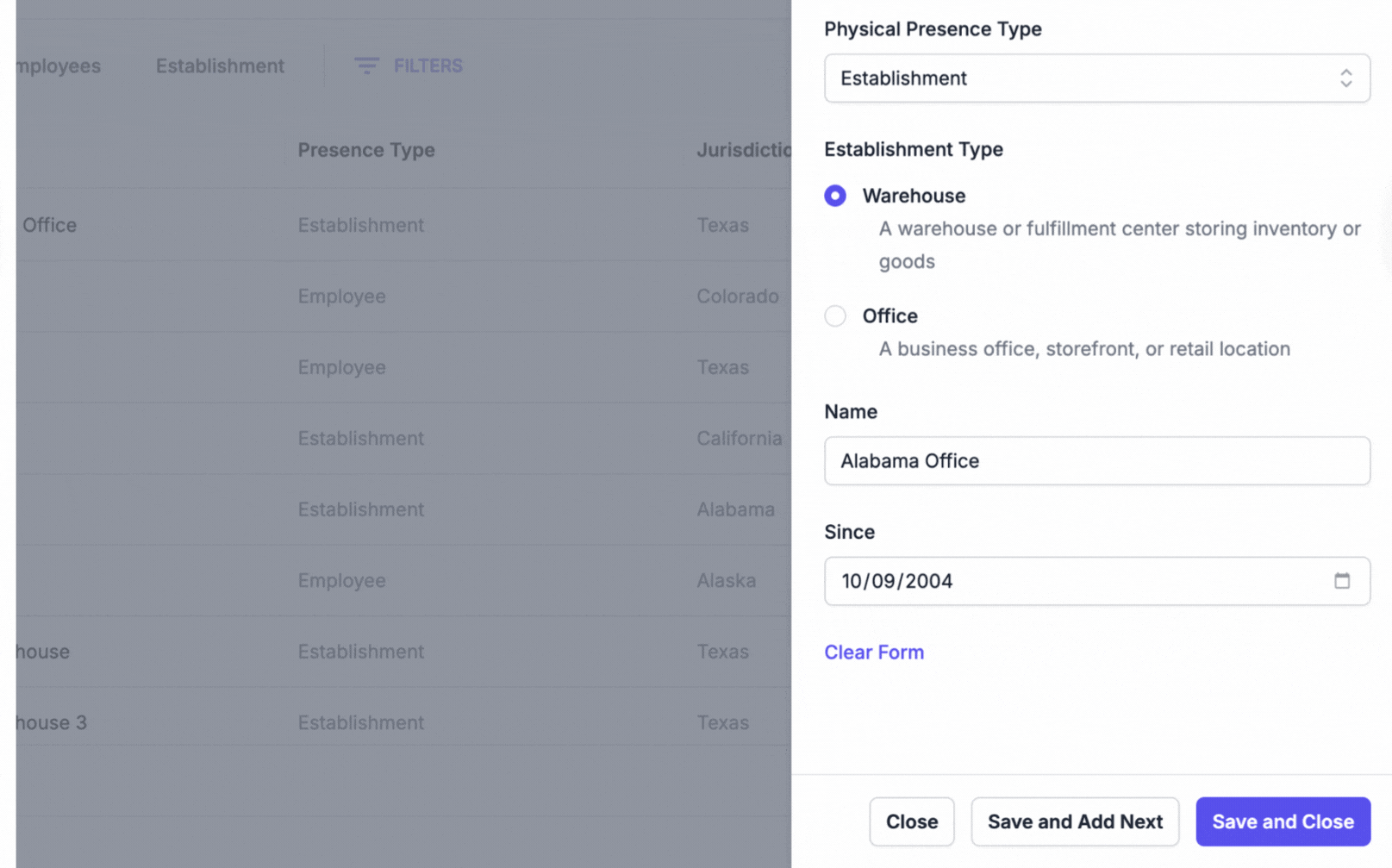1392x868 pixels.
Task: Select the California Establishment row
Action: tap(403, 439)
